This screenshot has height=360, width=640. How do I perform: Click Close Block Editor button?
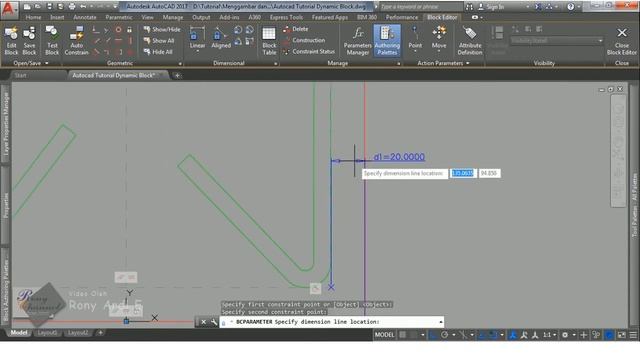click(x=622, y=40)
